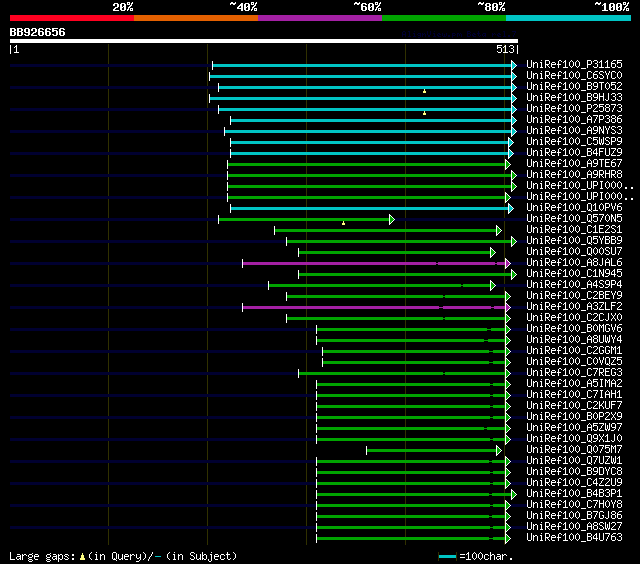Screen dimensions: 640x564
Task: Click the cyan alignment bar for UniRef100_P31165
Action: click(x=362, y=65)
